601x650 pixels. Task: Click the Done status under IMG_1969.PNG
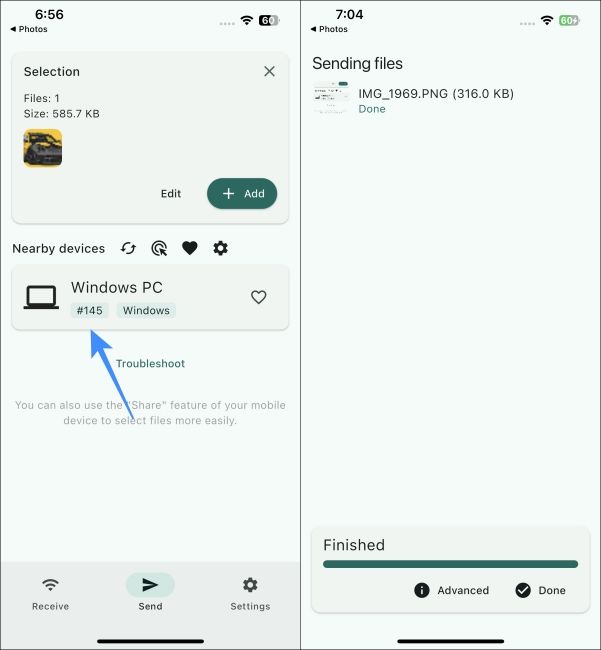[372, 109]
